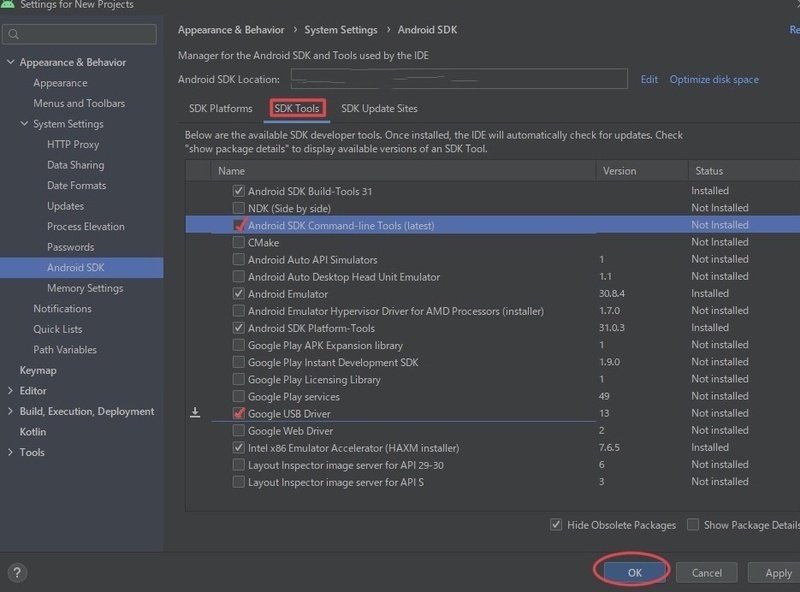The width and height of the screenshot is (800, 592).
Task: Click System Settings in breadcrumb
Action: click(x=341, y=30)
